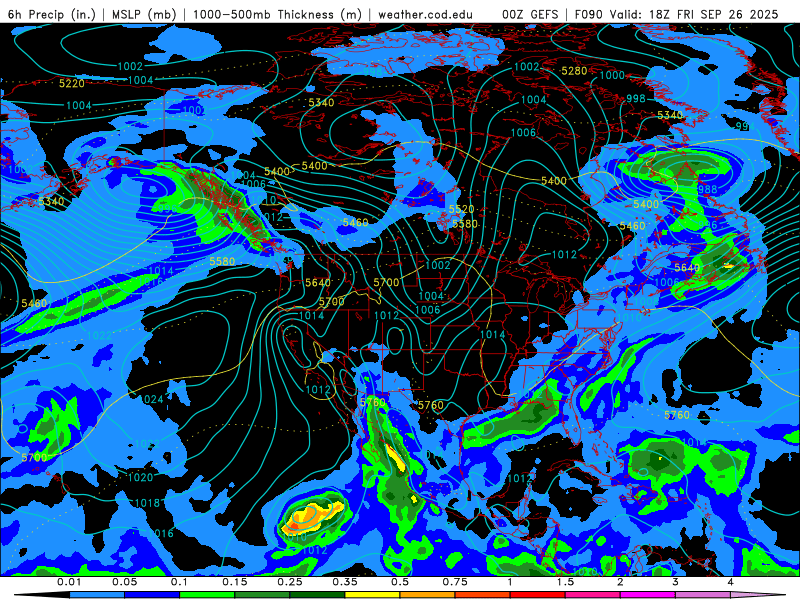
Task: Click the '988' pressure contour label
Action: click(x=708, y=190)
